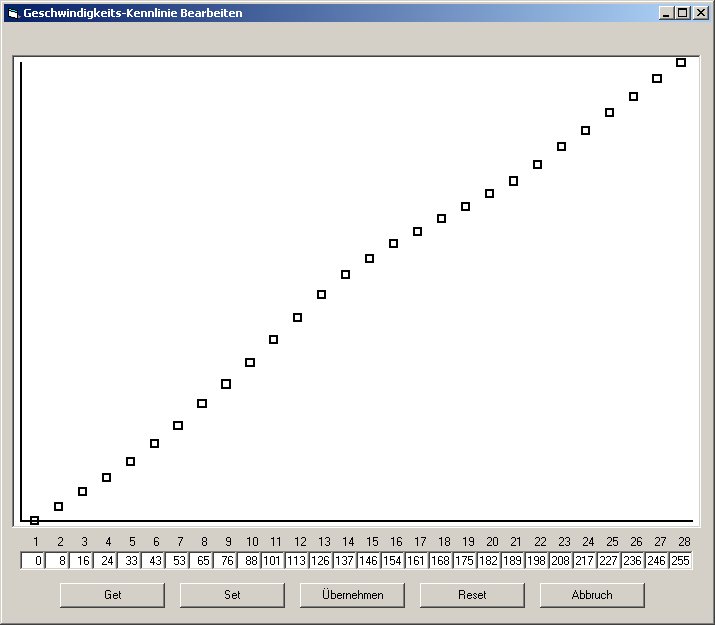Screen dimensions: 715x625
Task: Click the curve point marker above step 24
Action: (x=586, y=130)
